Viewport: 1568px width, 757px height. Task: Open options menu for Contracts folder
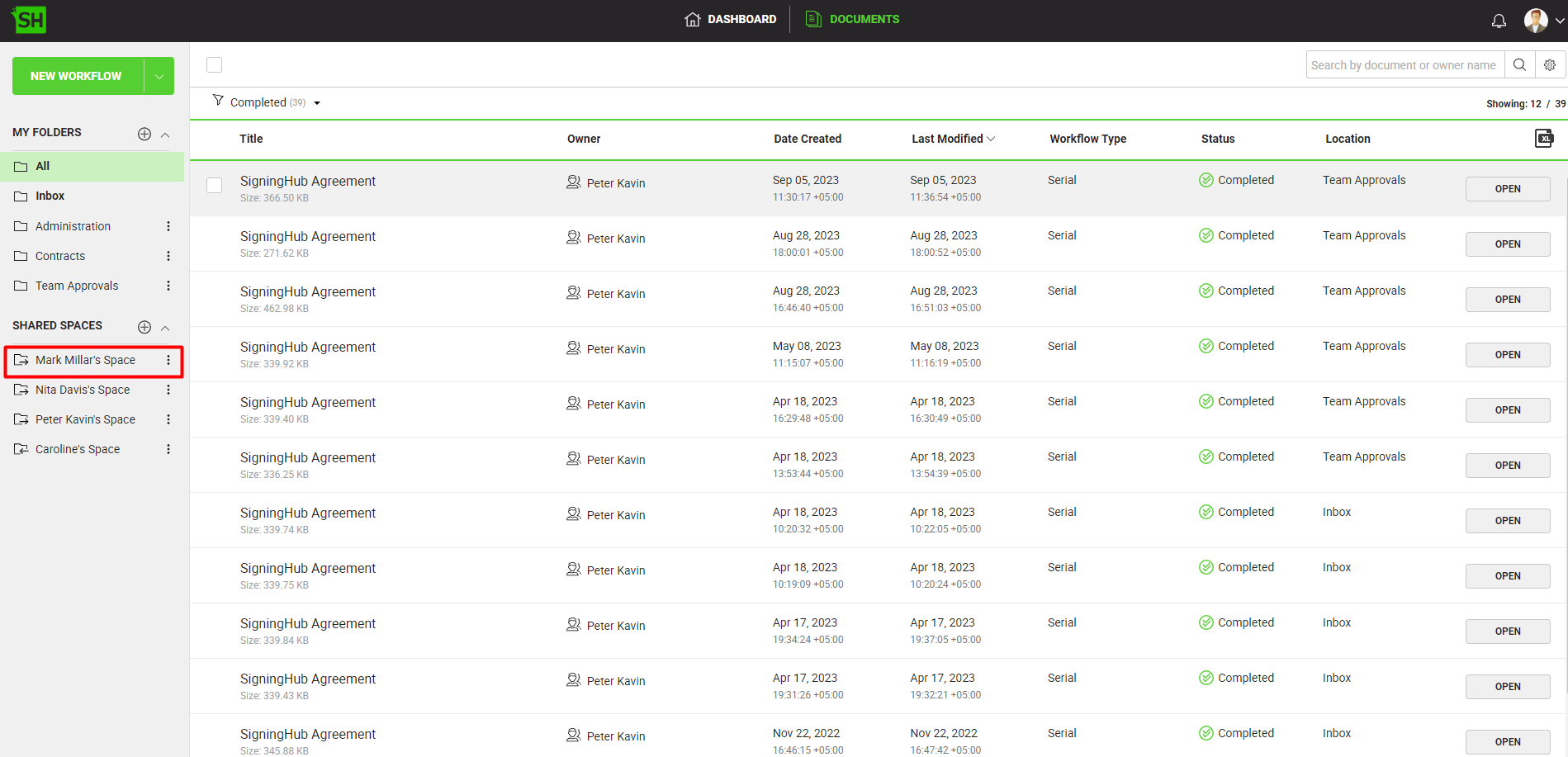(168, 256)
